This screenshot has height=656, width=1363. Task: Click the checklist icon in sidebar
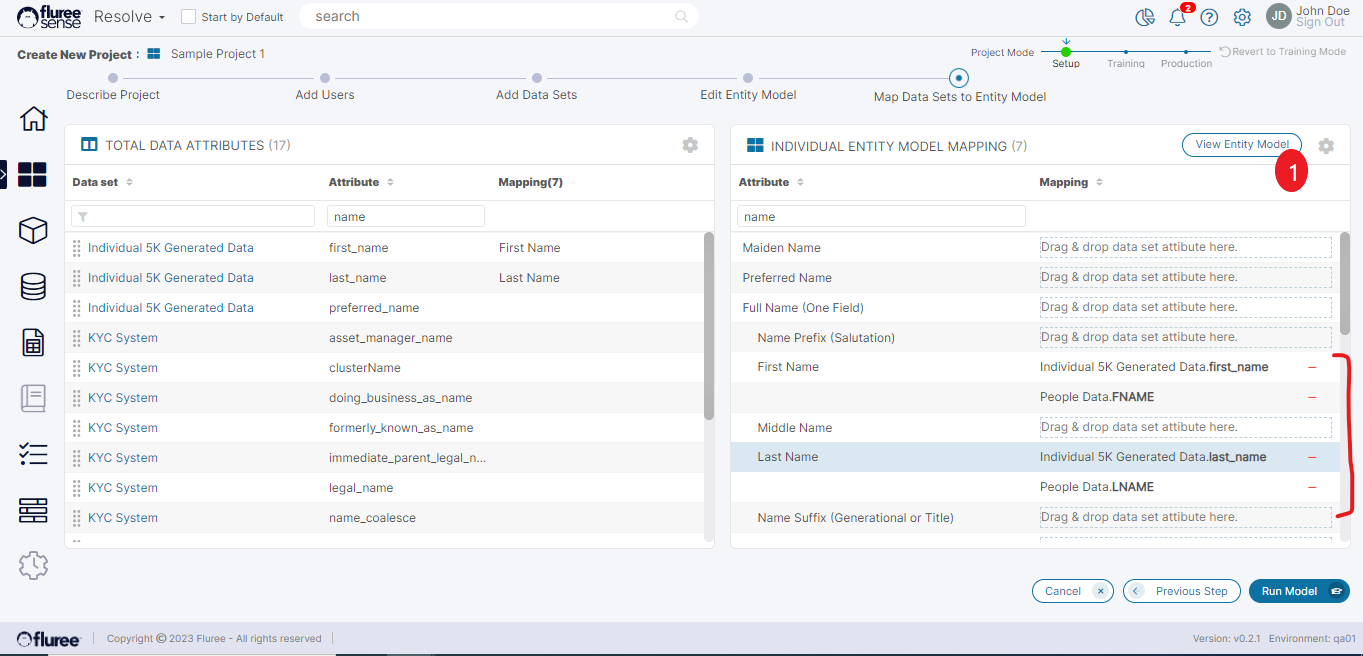pos(33,454)
